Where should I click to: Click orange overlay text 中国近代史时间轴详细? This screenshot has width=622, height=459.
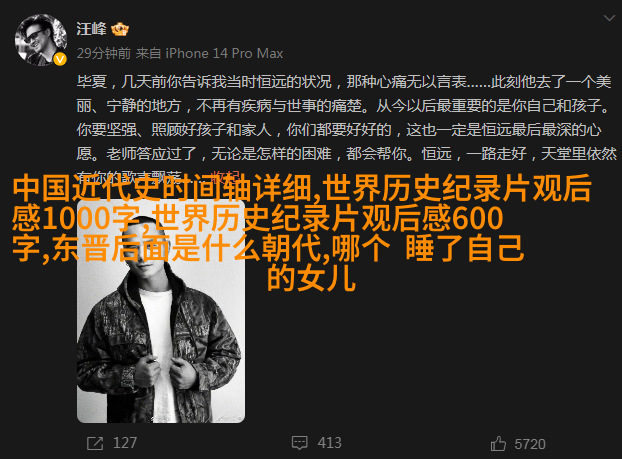(x=161, y=188)
